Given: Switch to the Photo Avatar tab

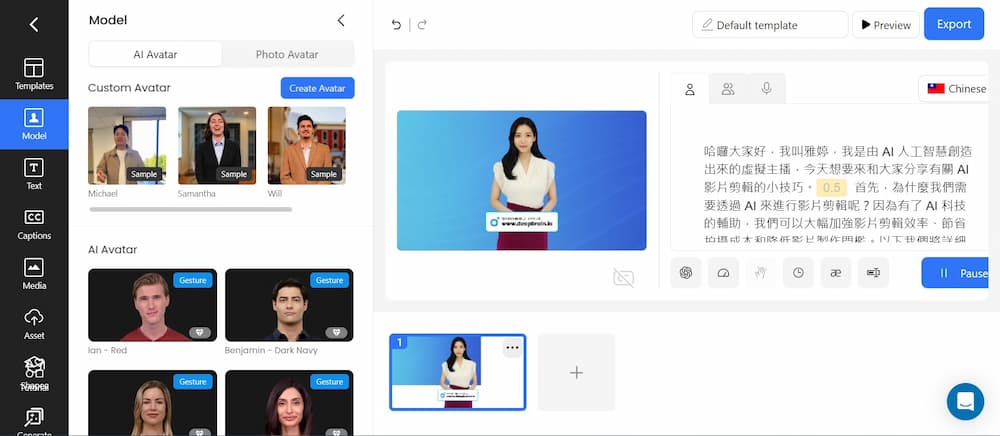Looking at the screenshot, I should (x=287, y=54).
